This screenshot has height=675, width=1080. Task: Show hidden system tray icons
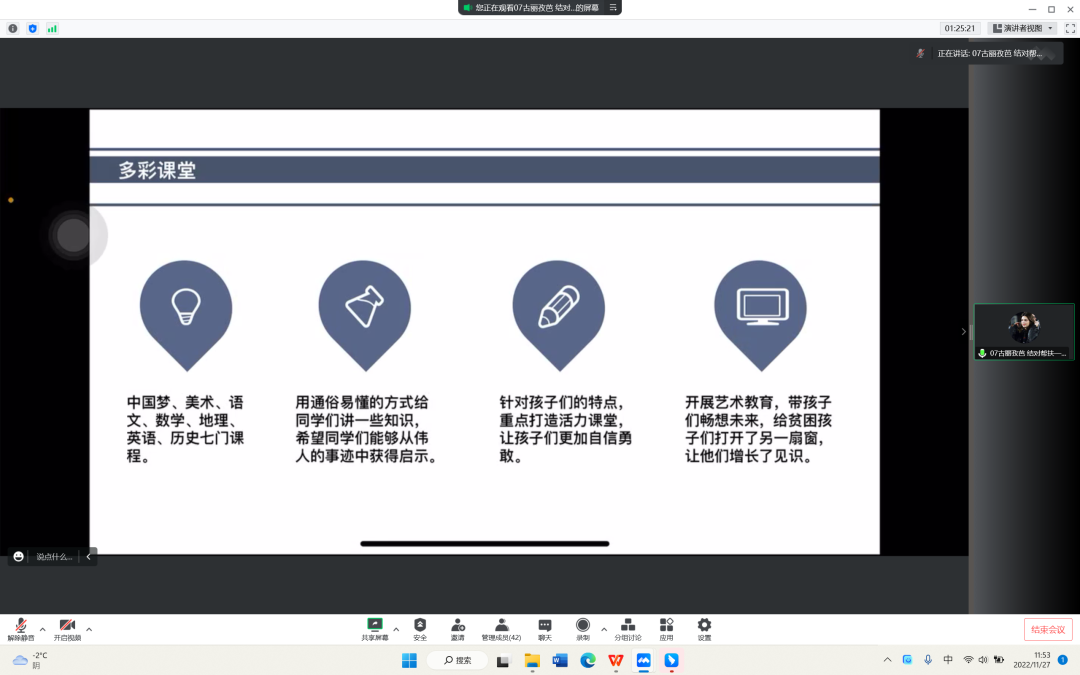tap(887, 660)
